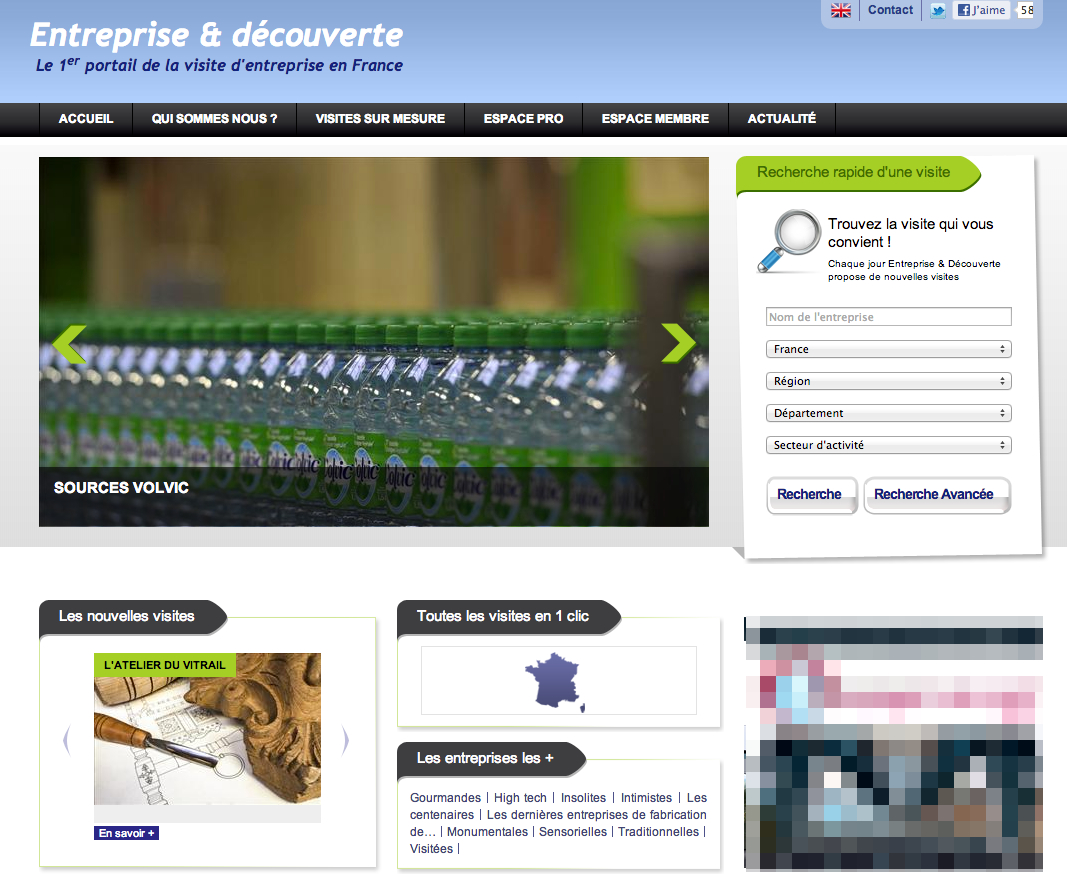Open QUI SOMMES NOUS ? menu item
This screenshot has height=885, width=1067.
point(214,119)
